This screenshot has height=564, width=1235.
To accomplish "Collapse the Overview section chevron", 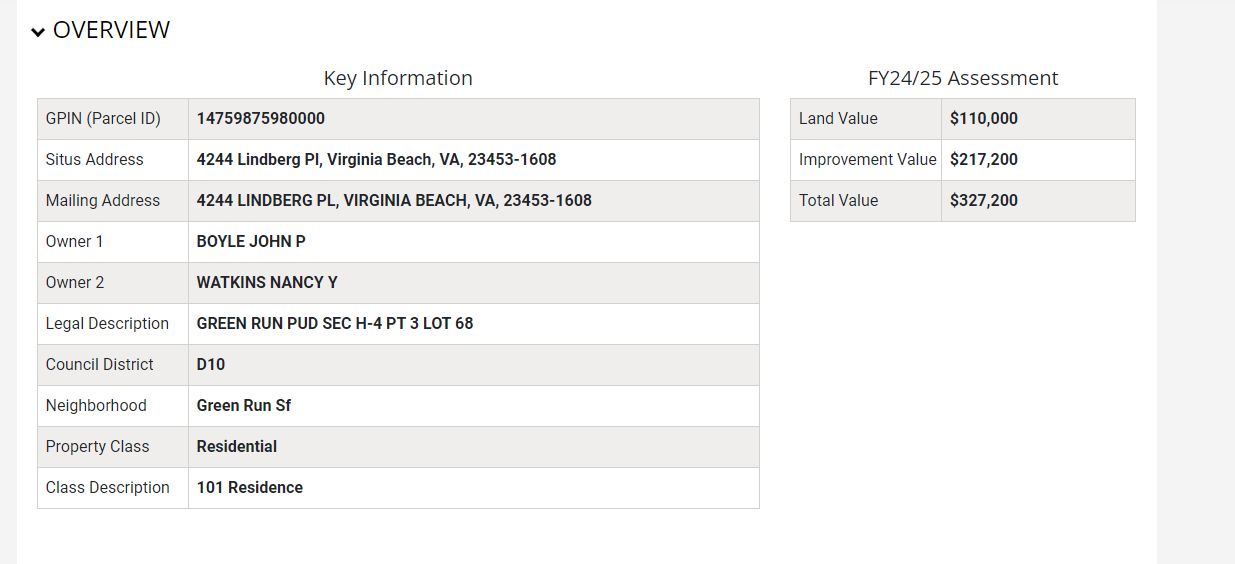I will [x=38, y=32].
